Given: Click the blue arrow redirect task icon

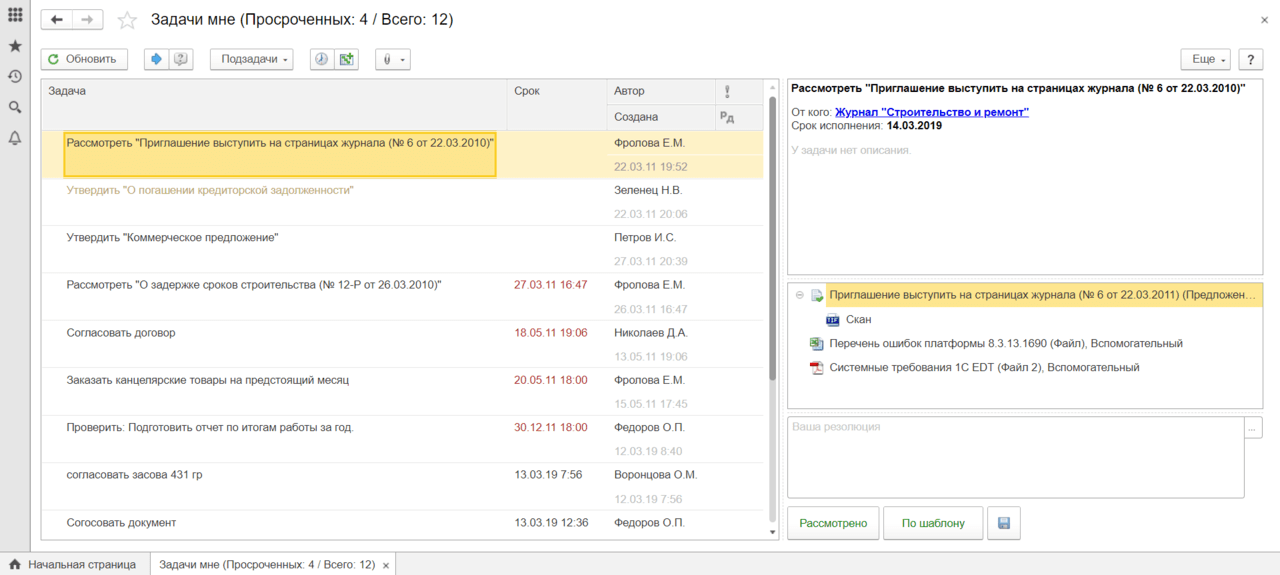Looking at the screenshot, I should pos(156,60).
